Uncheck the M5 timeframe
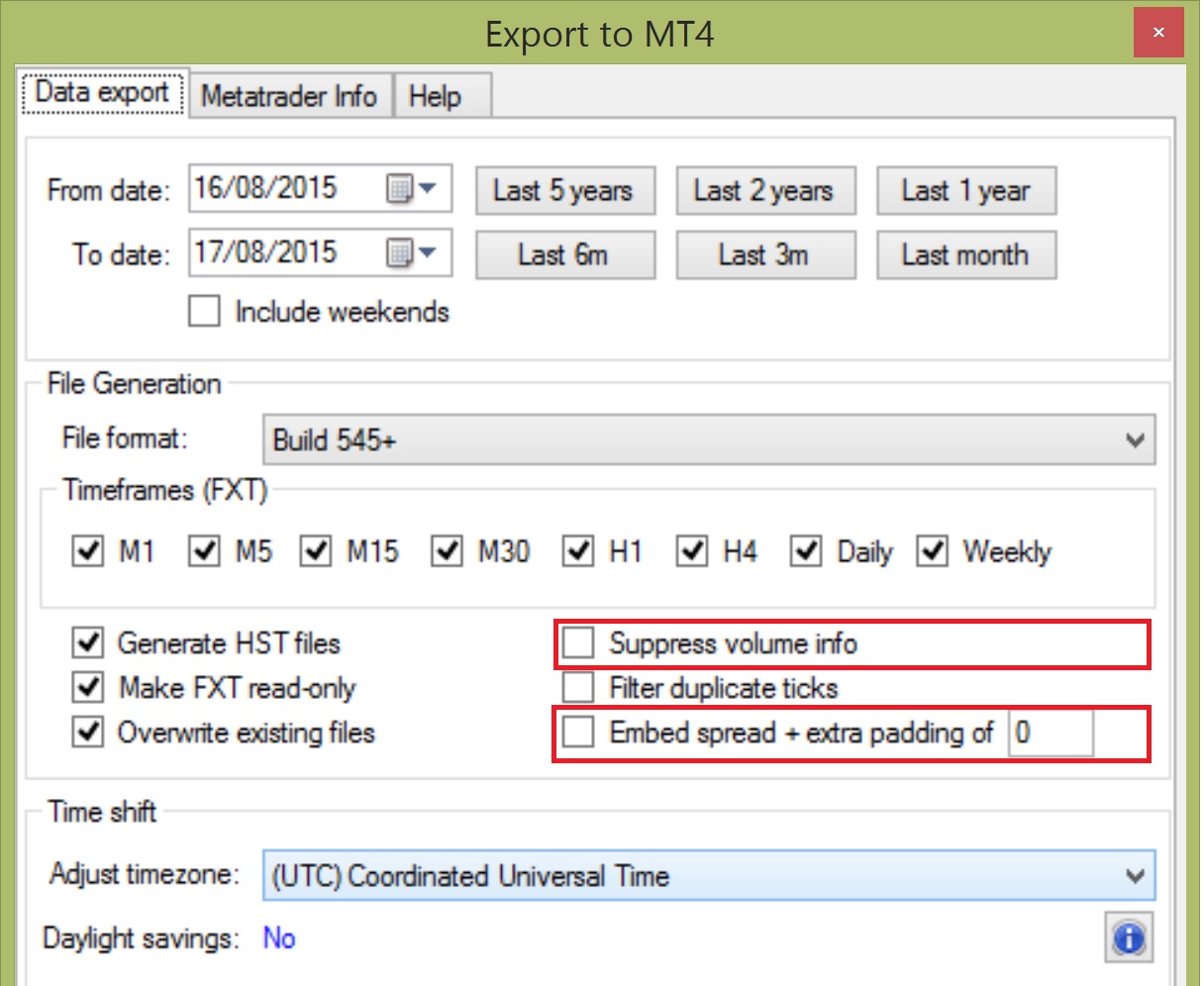Viewport: 1204px width, 986px height. pyautogui.click(x=204, y=550)
